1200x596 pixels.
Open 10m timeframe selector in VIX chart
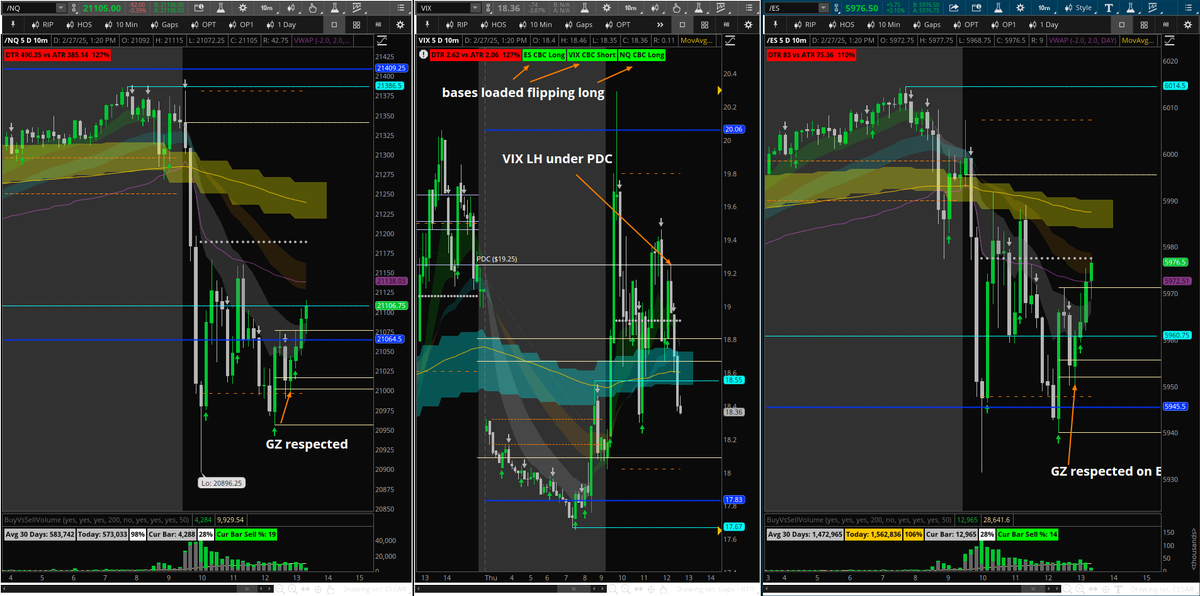click(632, 8)
